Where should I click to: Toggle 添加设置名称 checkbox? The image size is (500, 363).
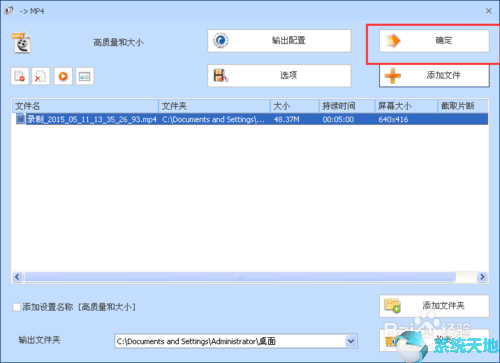(x=16, y=307)
